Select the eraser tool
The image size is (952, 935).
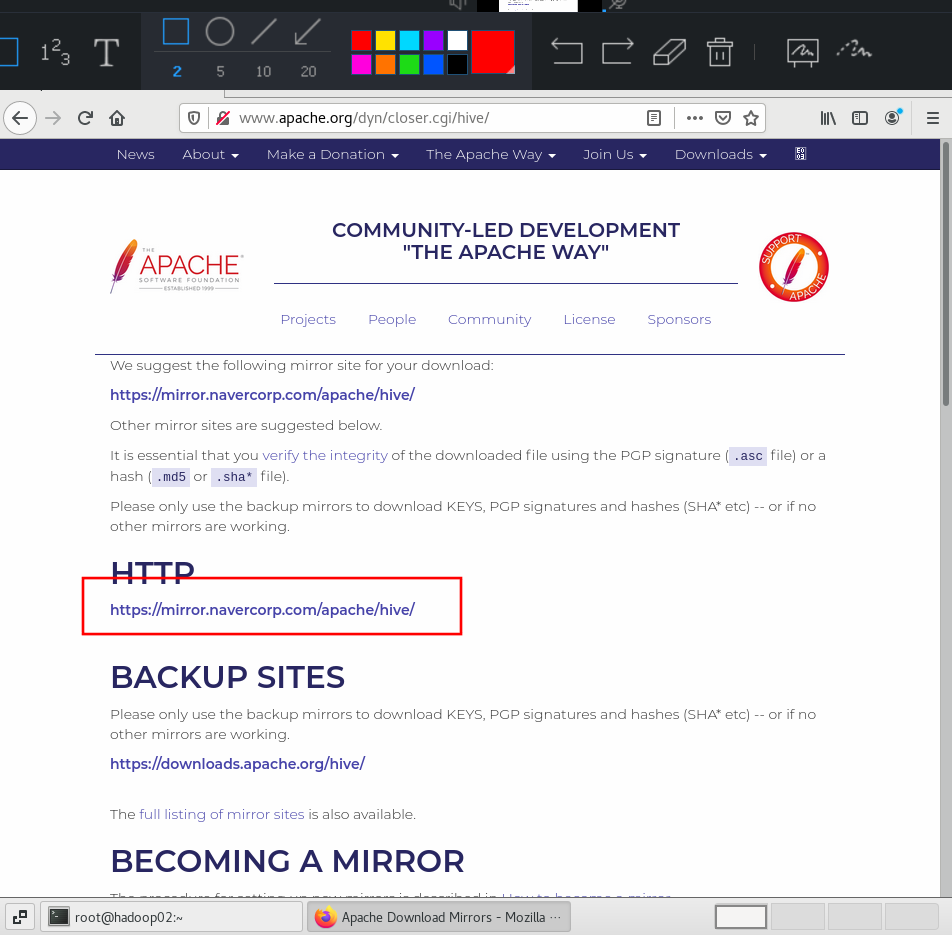coord(669,52)
